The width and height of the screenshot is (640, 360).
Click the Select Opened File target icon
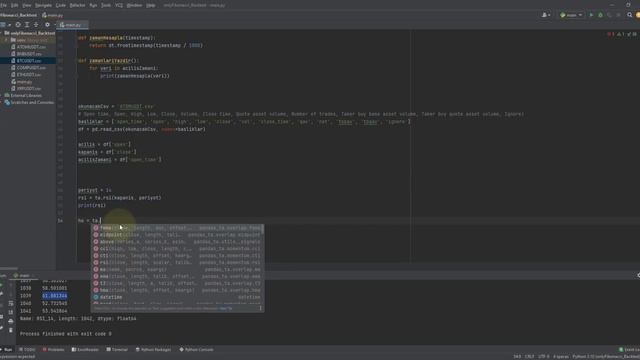[18, 25]
